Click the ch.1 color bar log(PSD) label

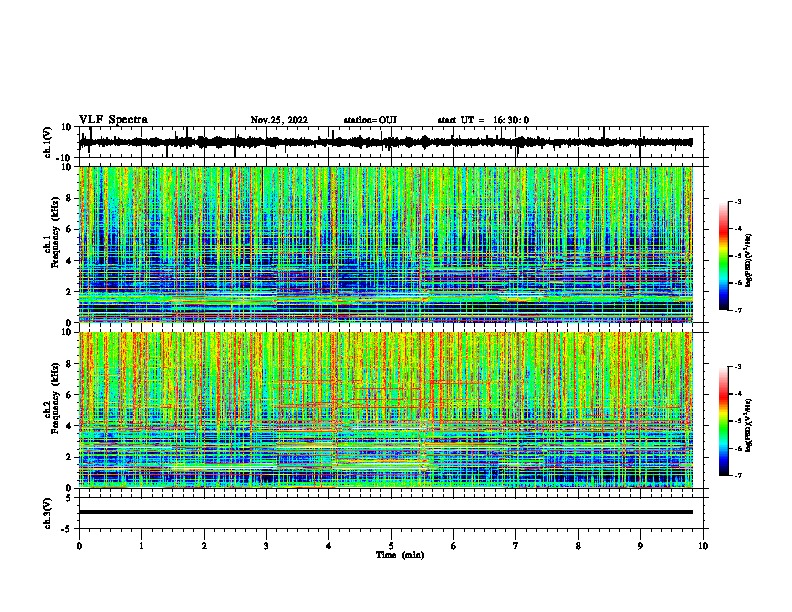[749, 261]
